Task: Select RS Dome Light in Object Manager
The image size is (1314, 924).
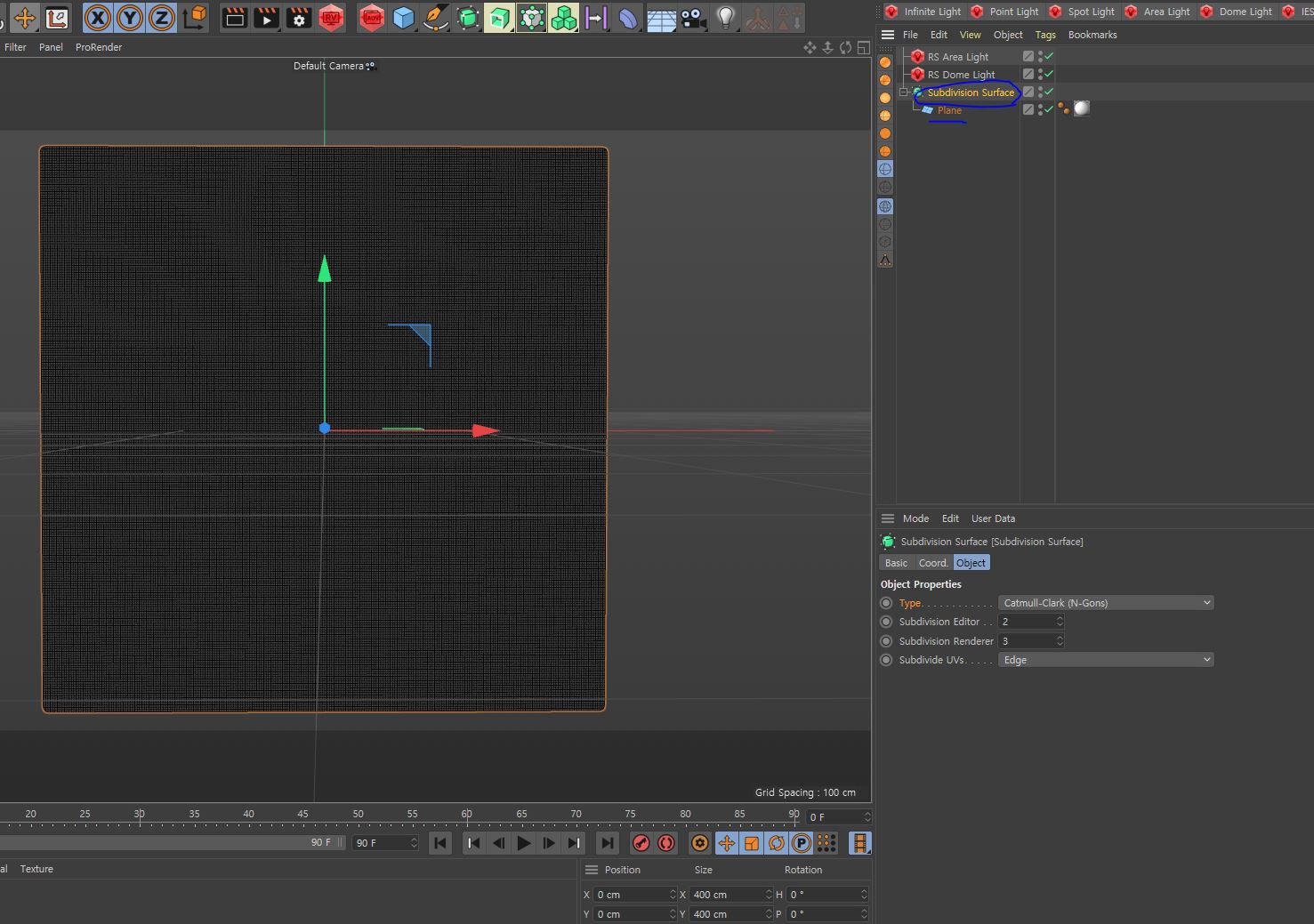Action: pyautogui.click(x=961, y=75)
